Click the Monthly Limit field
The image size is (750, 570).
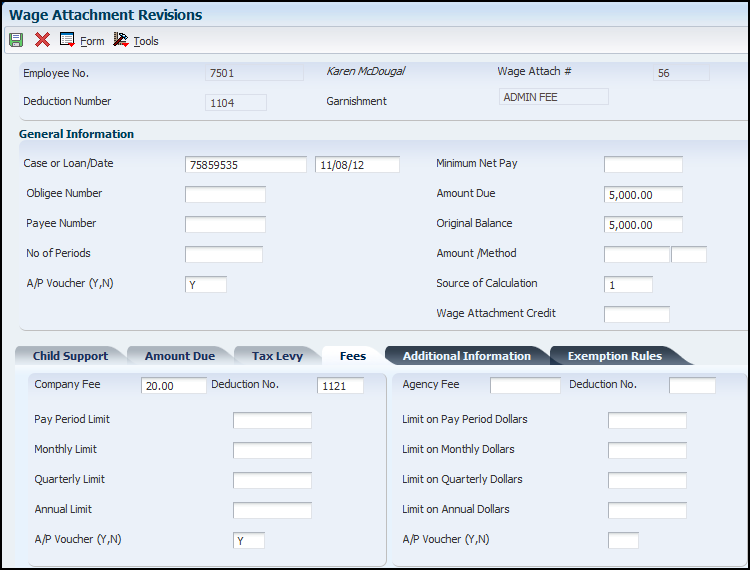(272, 450)
